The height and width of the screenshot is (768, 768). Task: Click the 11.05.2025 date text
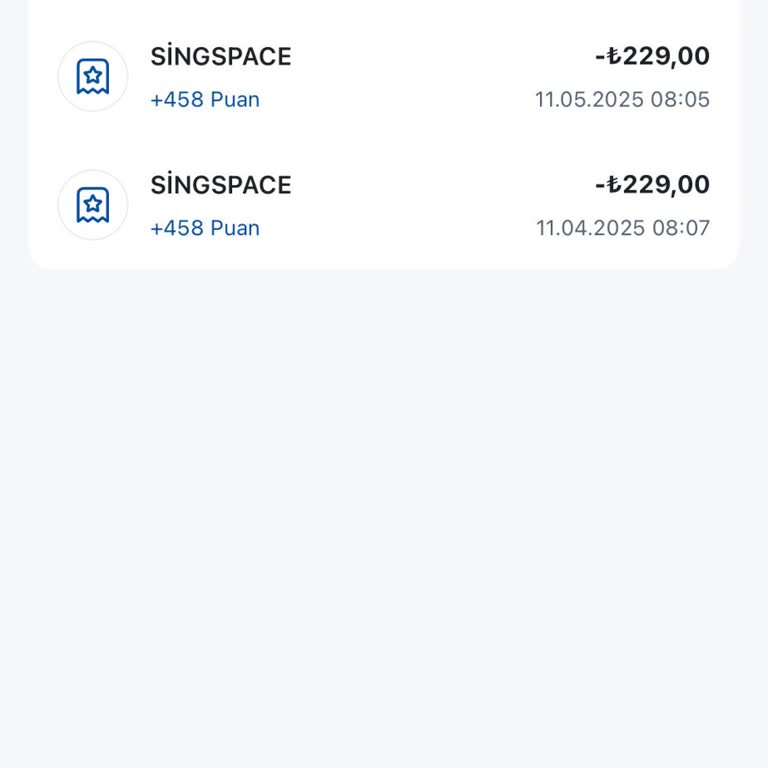click(x=590, y=100)
